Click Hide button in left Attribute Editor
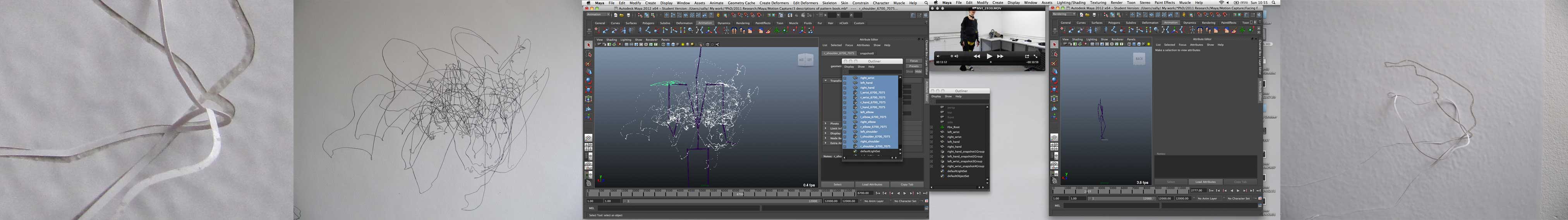The width and height of the screenshot is (1568, 220). pos(918,71)
